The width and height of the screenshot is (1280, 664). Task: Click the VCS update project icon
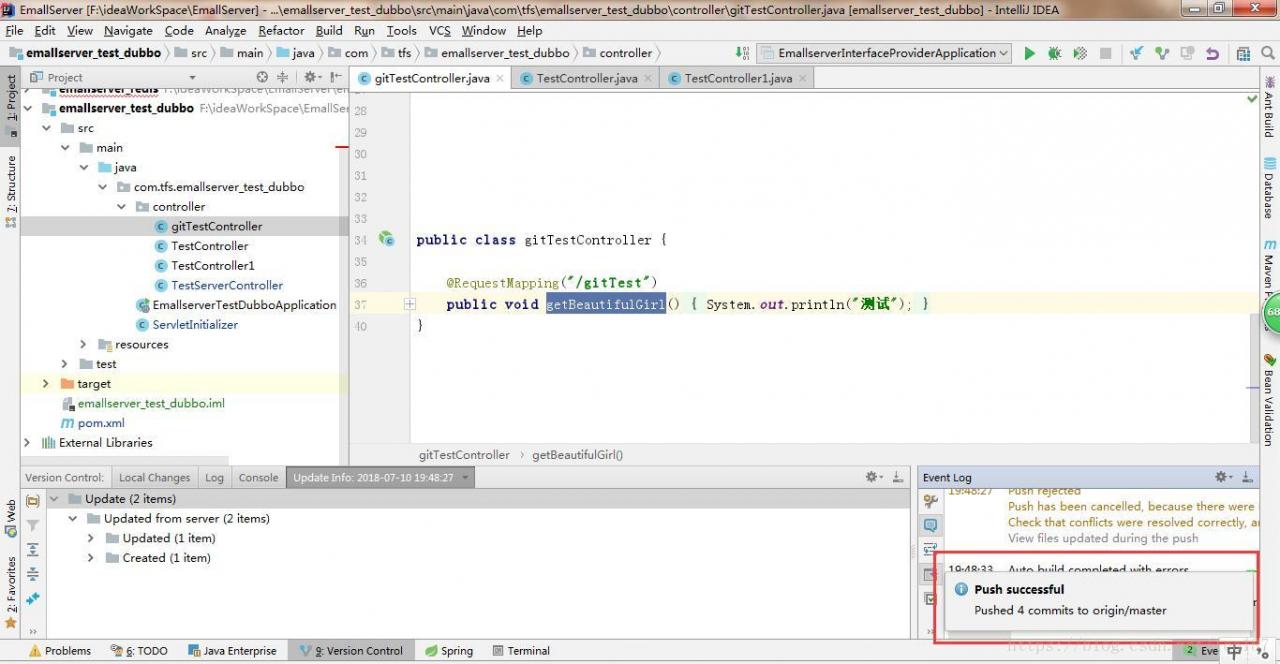1136,53
